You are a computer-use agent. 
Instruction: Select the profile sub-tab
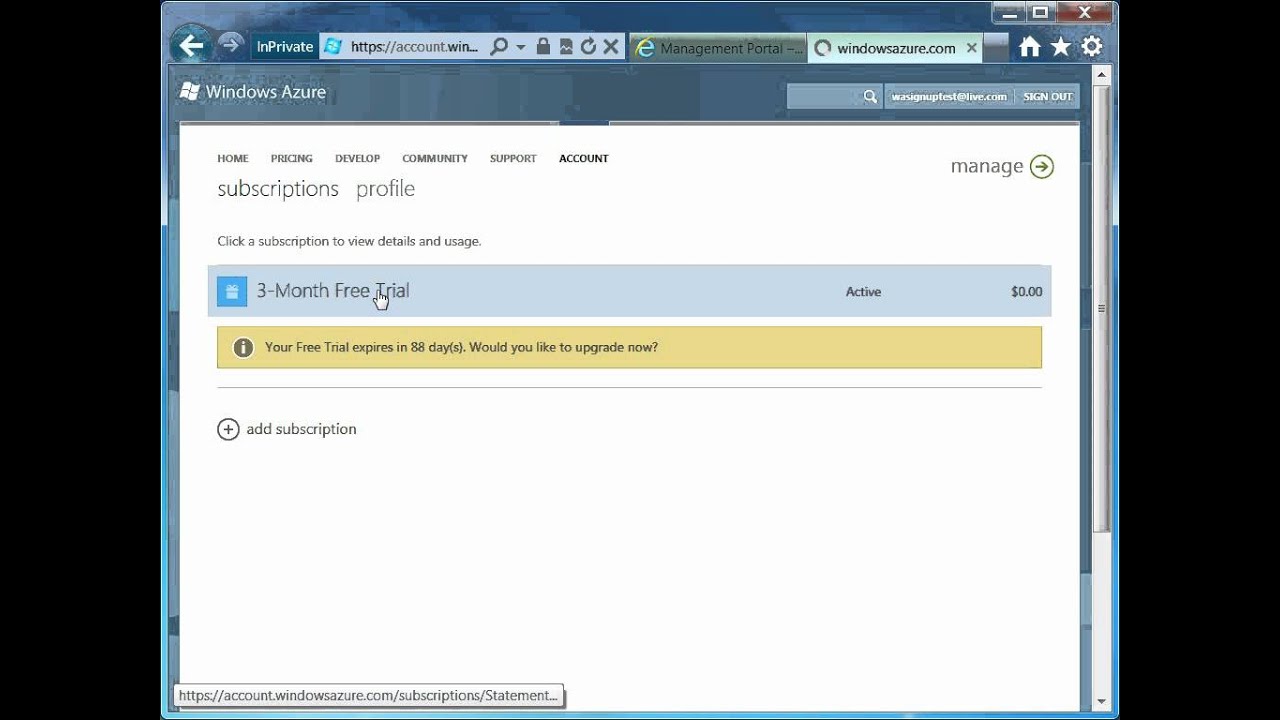click(385, 189)
